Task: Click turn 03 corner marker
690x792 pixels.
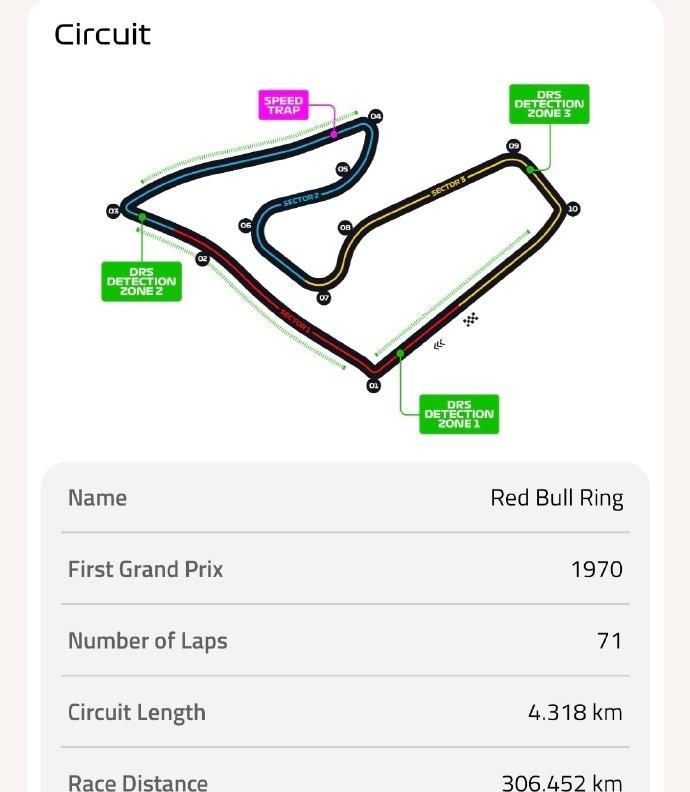Action: [113, 211]
